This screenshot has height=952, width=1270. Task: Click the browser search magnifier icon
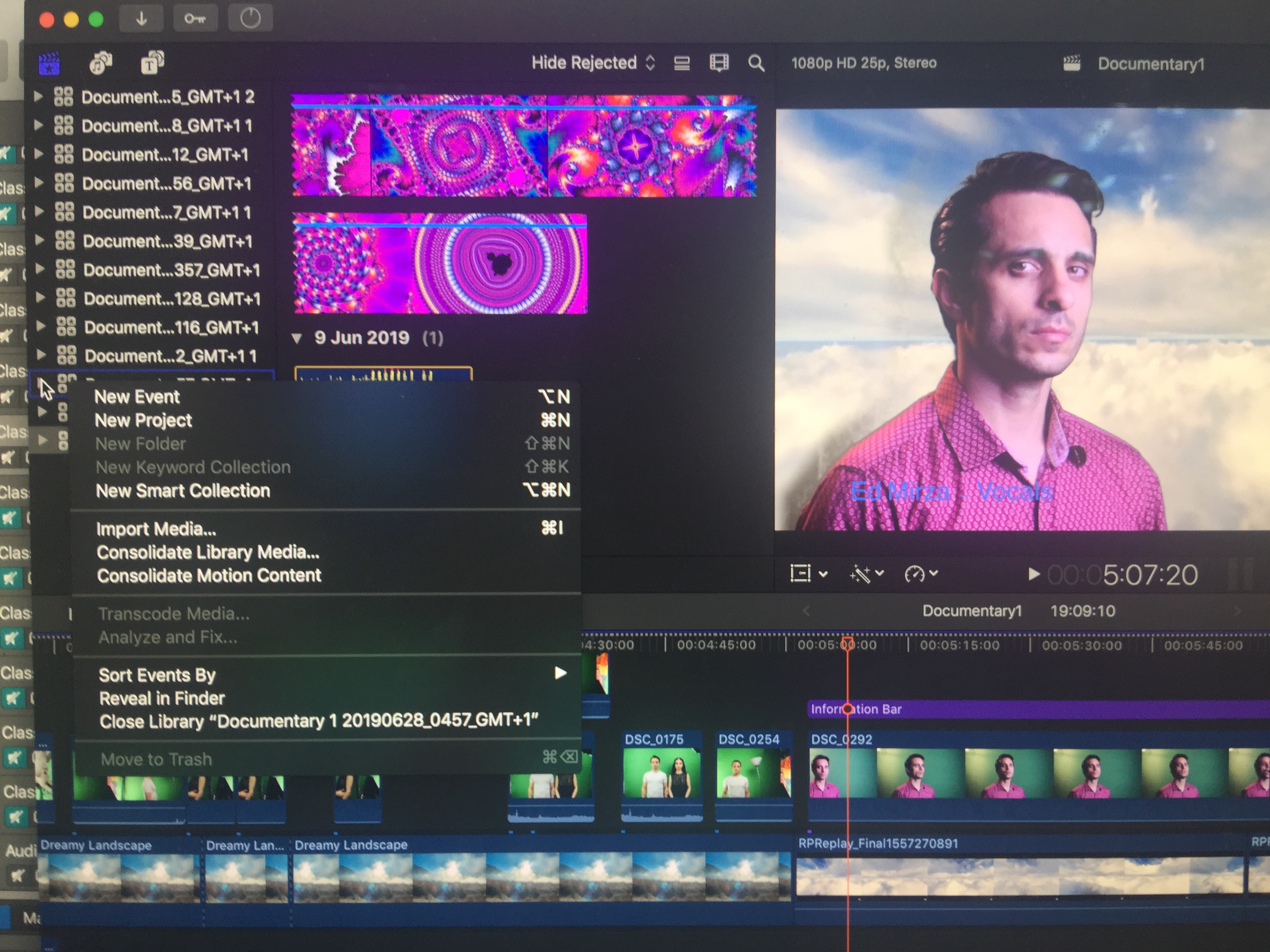(756, 63)
